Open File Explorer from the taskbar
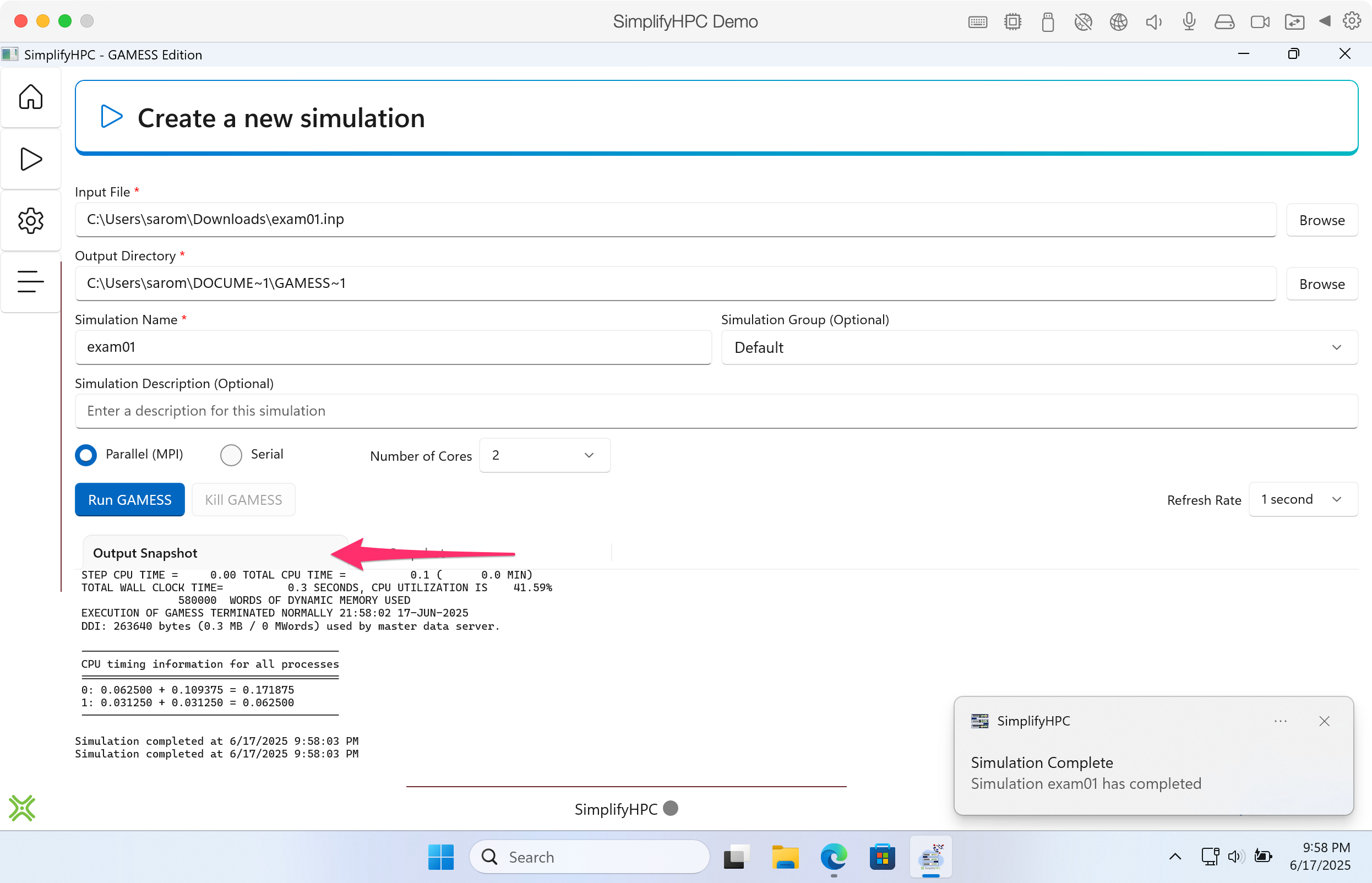Screen dimensions: 1372x883 point(785,857)
